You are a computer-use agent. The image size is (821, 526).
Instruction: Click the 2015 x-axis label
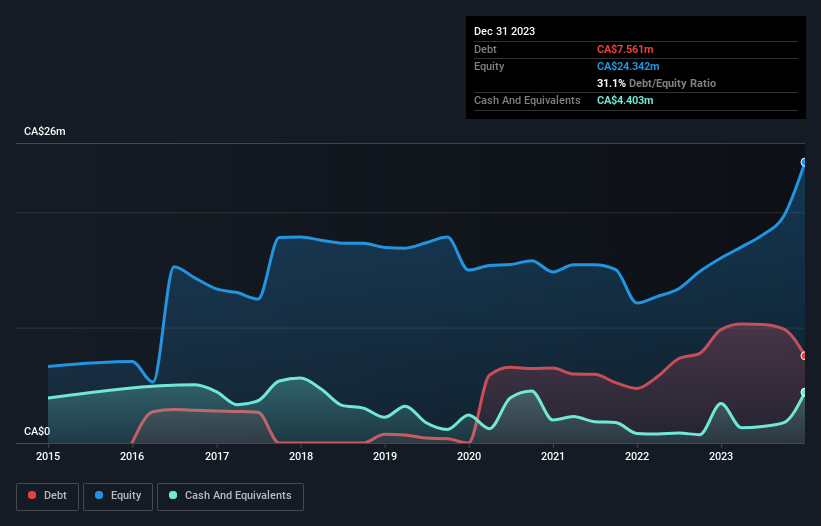48,456
